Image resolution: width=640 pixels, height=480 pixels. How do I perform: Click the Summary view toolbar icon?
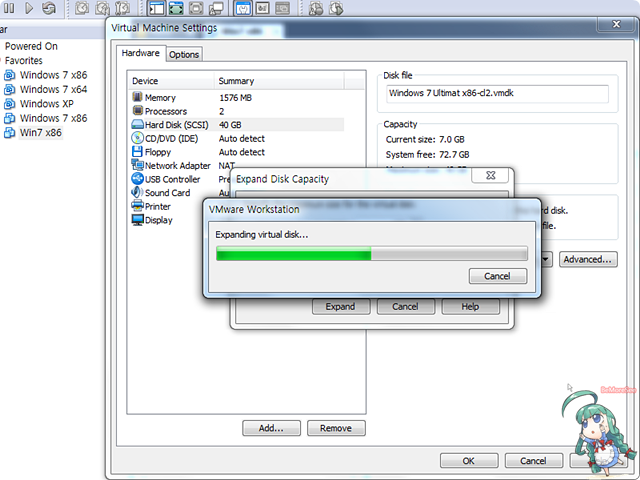click(243, 8)
